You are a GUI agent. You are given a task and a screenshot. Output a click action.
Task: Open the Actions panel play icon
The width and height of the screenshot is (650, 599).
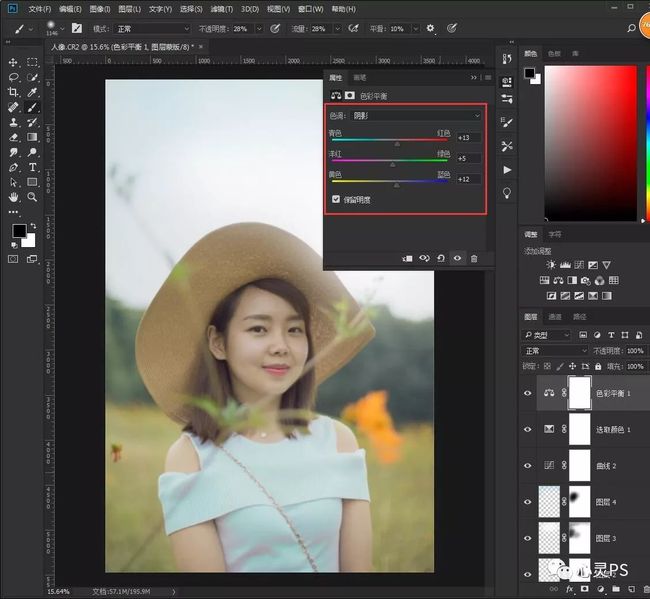pos(507,170)
